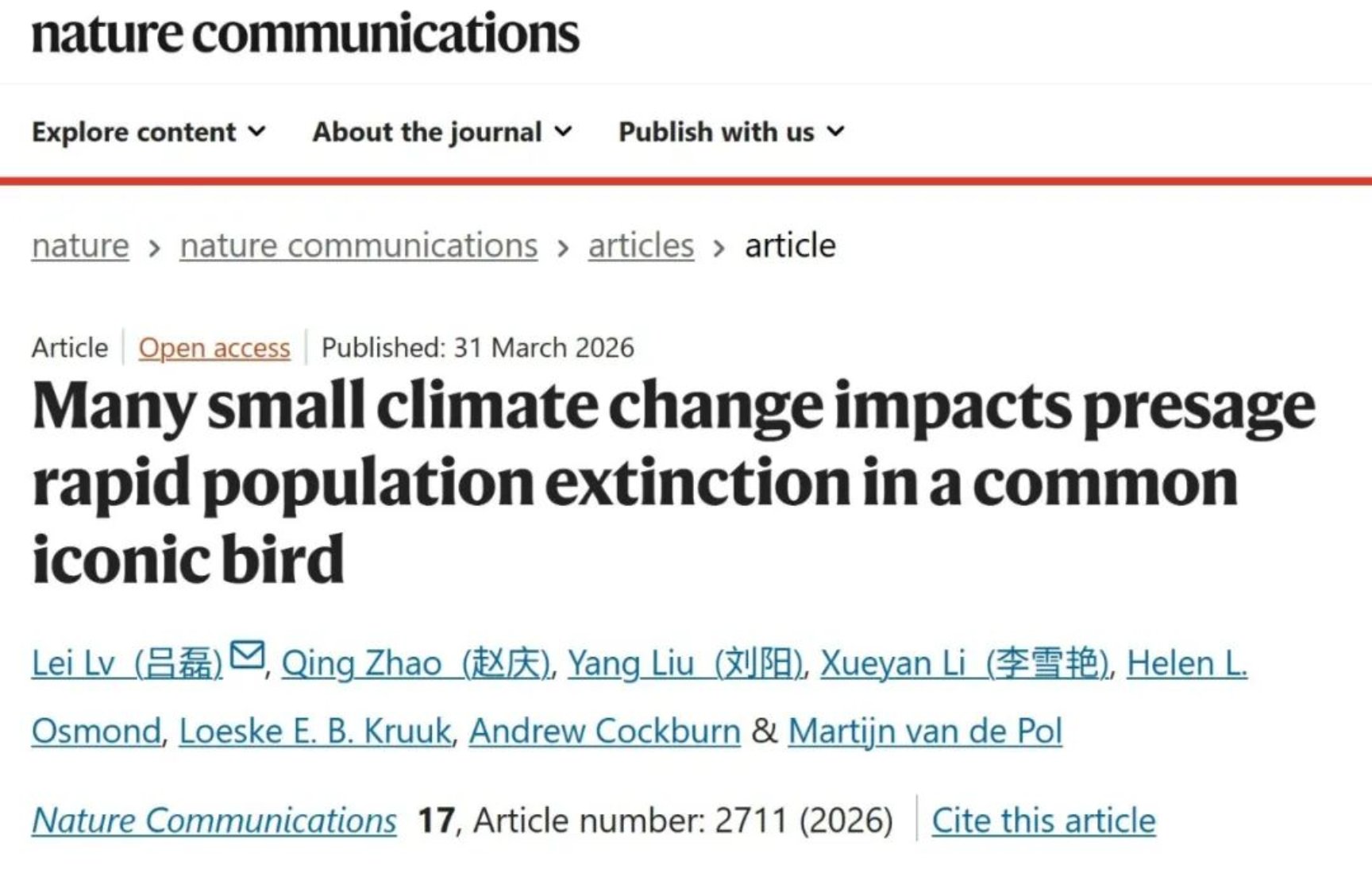Click the italic Nature Communications journal link
The image size is (1372, 869).
point(214,821)
